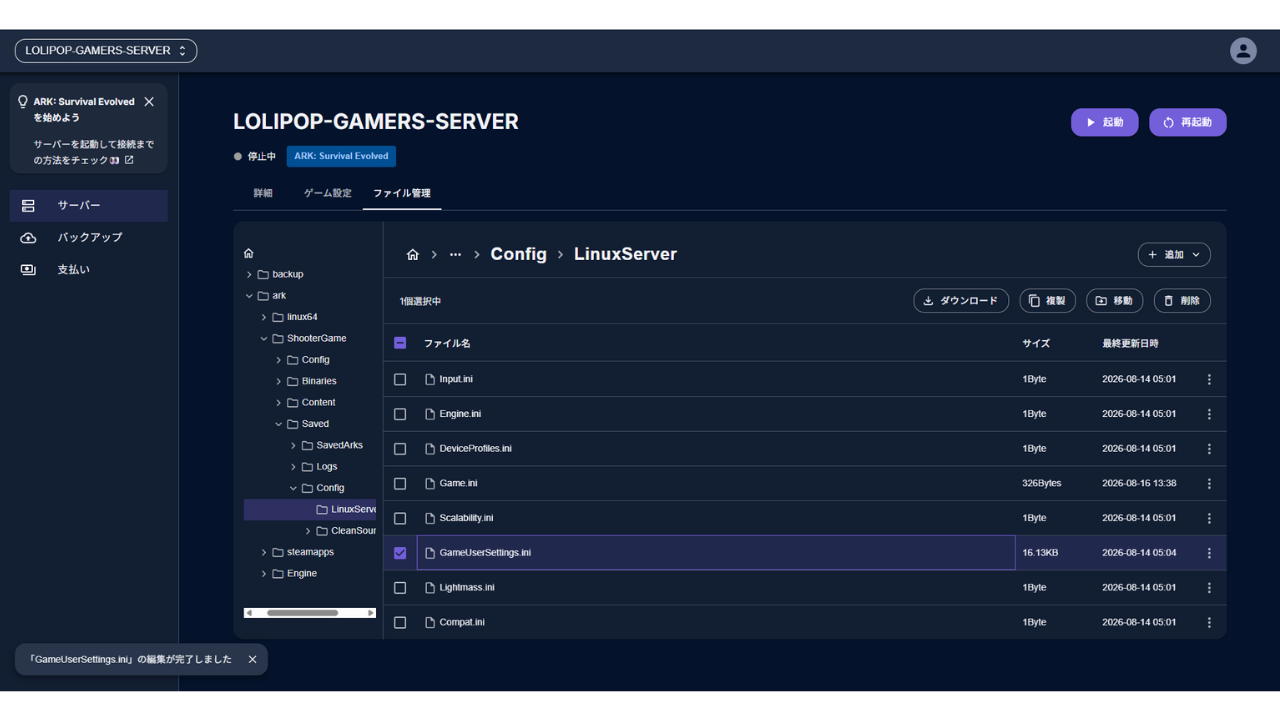Open the external link icon in the tip card

(129, 160)
